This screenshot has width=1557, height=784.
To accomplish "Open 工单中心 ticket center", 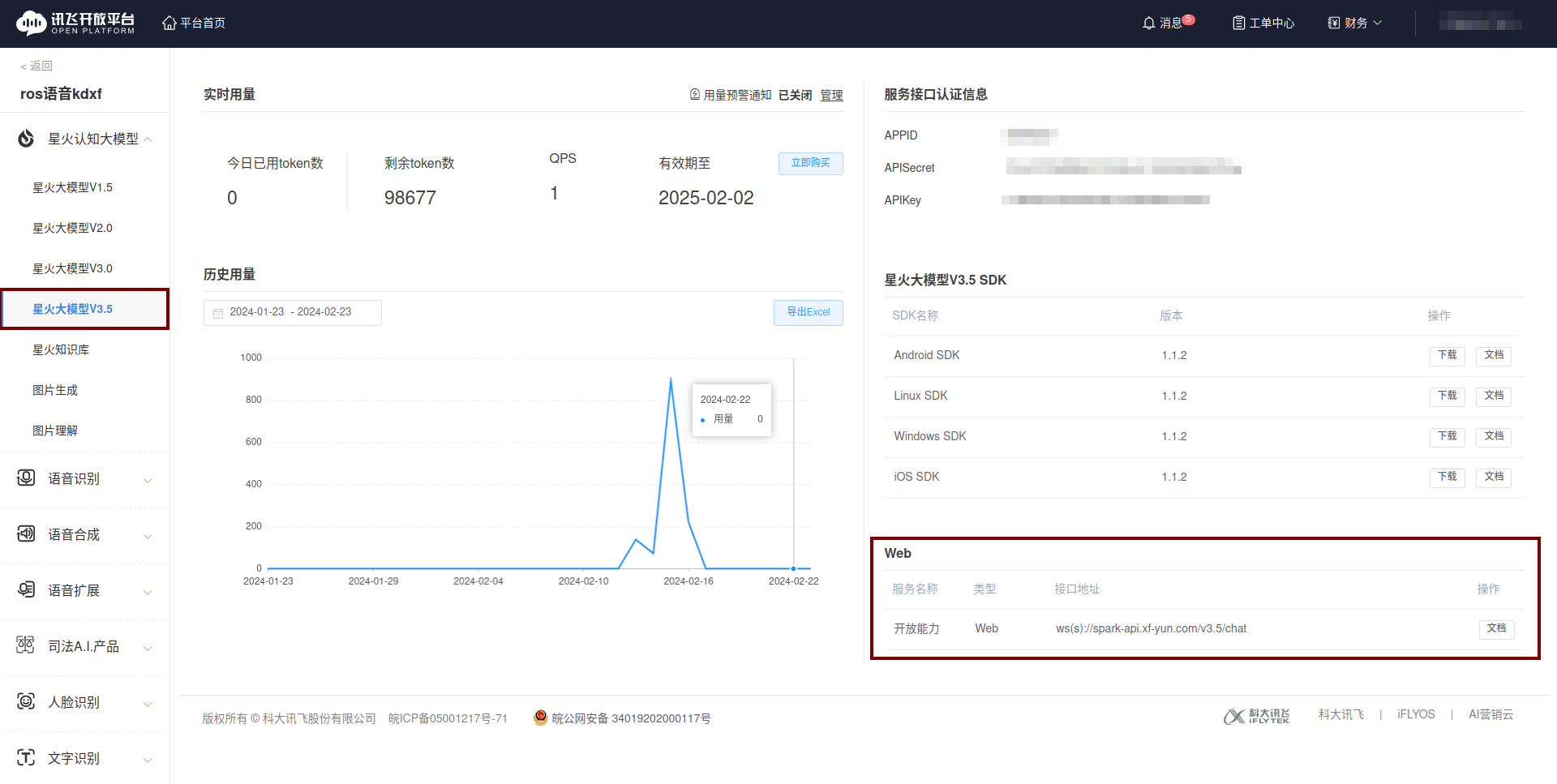I will (1263, 23).
